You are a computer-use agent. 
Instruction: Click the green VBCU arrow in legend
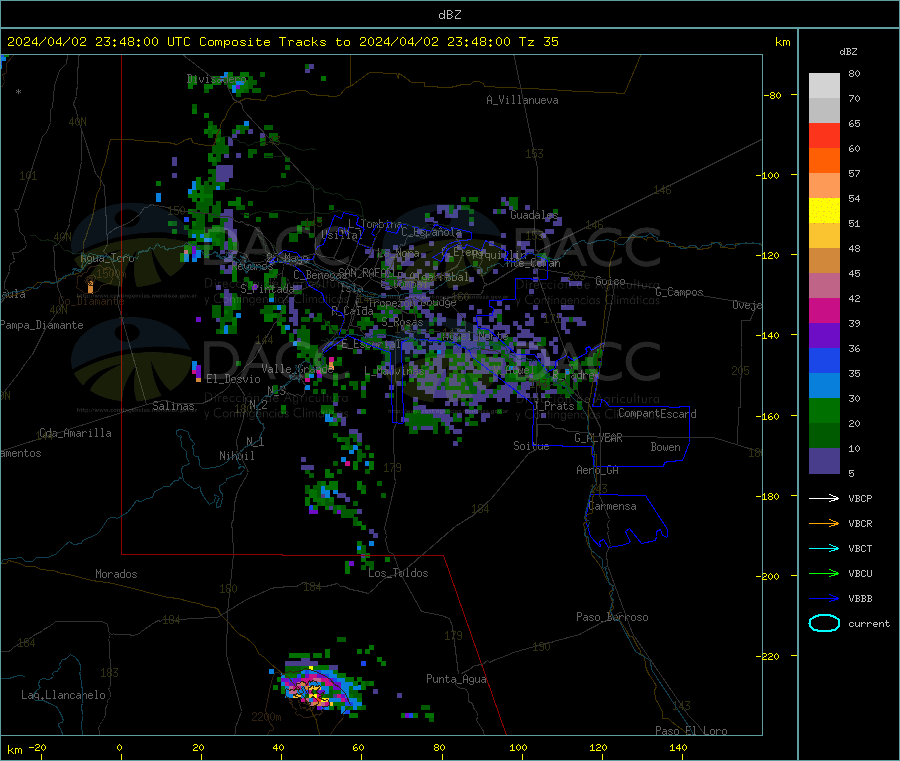click(824, 573)
